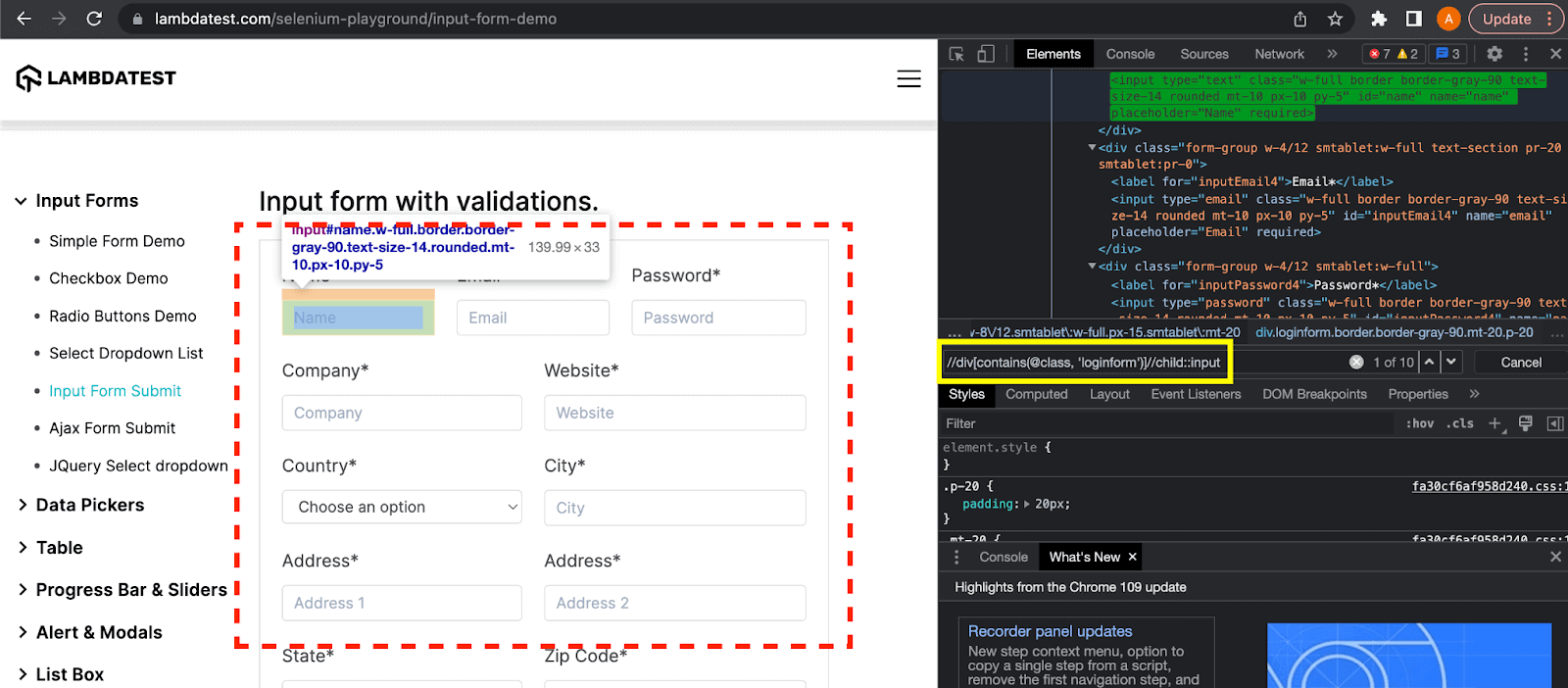Open DevTools settings gear
1568x688 pixels.
1494,54
